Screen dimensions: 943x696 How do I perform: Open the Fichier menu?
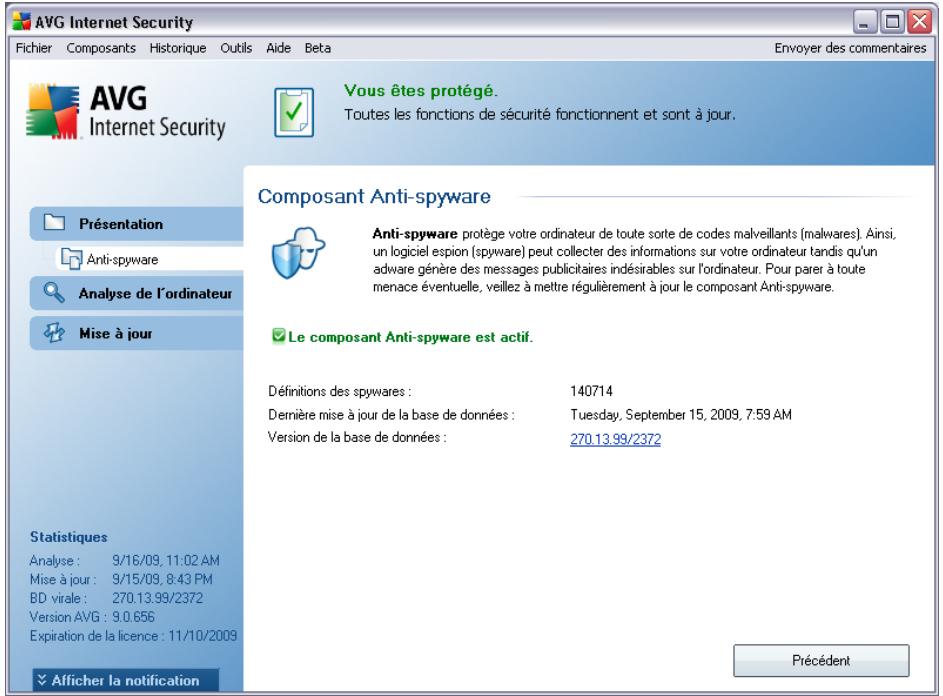point(34,48)
